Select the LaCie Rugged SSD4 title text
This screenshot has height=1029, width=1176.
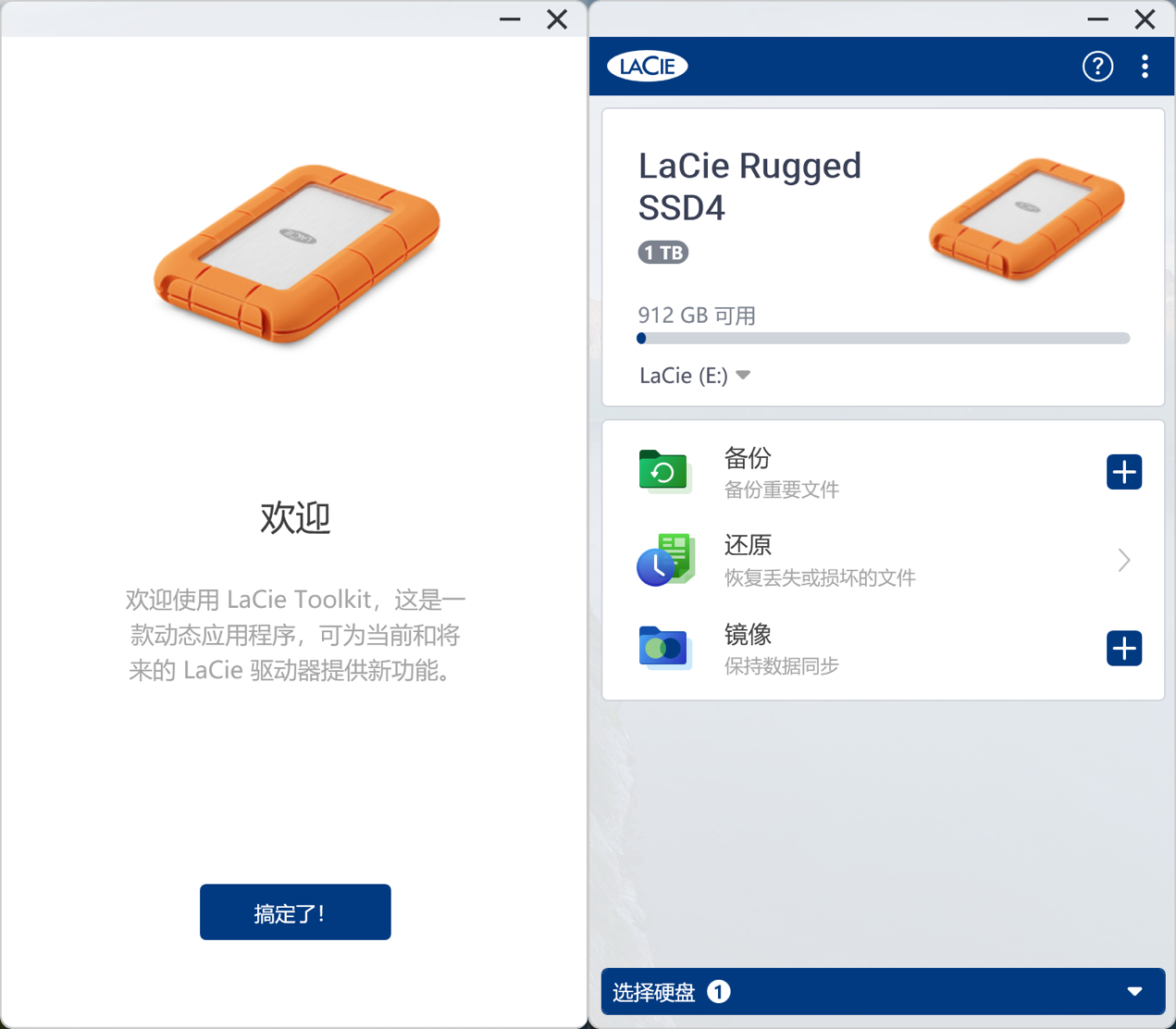click(749, 185)
